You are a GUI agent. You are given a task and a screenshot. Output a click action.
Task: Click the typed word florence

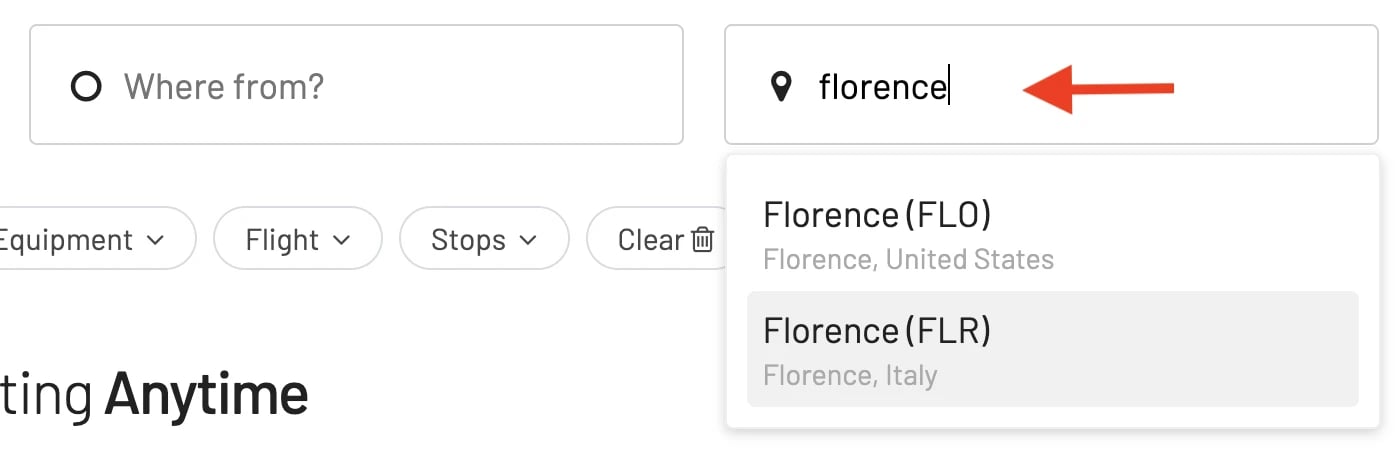(883, 87)
